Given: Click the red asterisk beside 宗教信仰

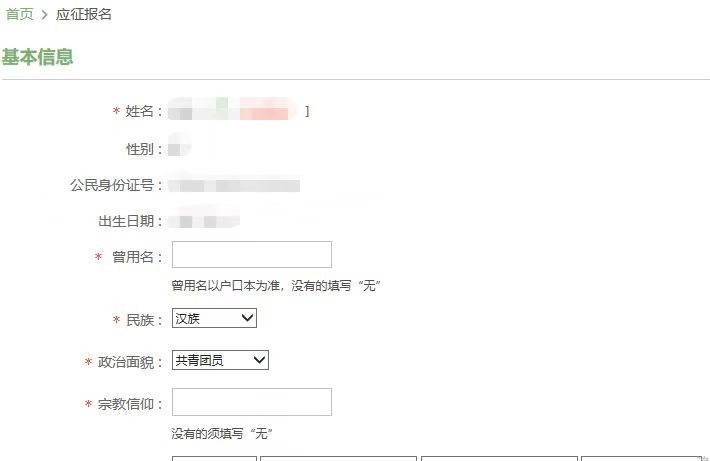Looking at the screenshot, I should click(88, 403).
